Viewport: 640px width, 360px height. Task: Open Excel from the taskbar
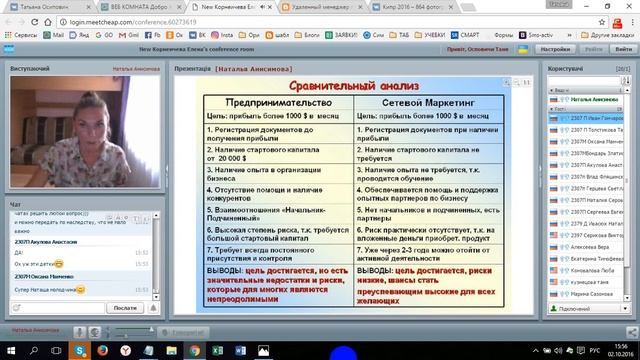coord(218,351)
